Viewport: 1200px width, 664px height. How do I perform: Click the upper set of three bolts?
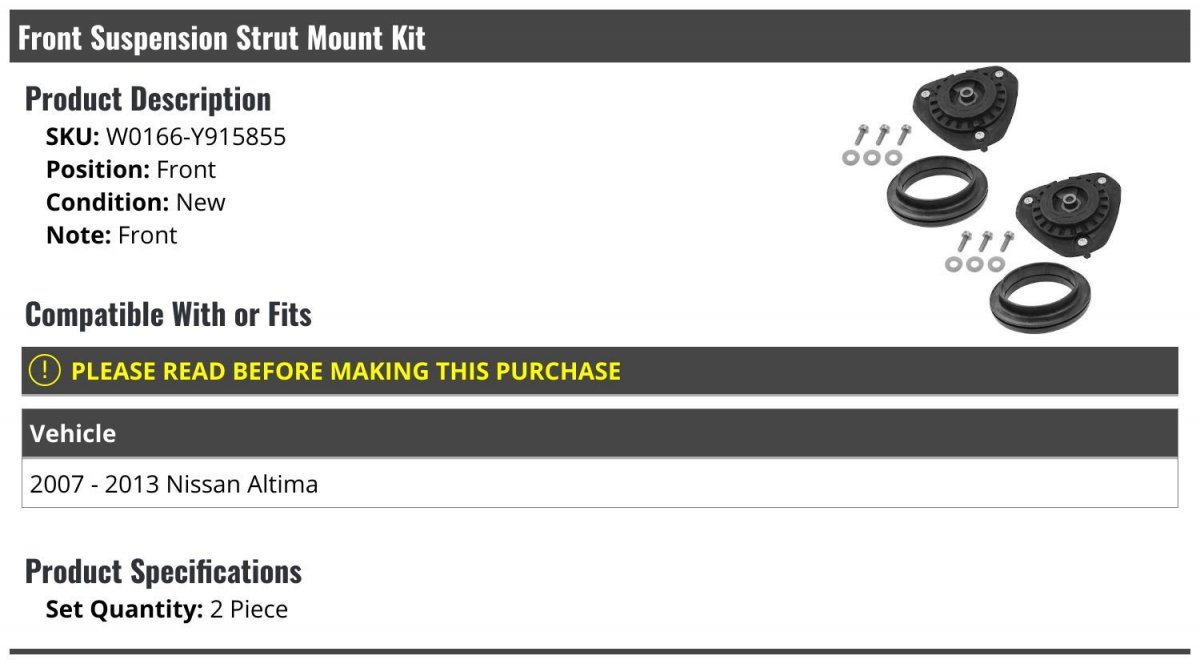(x=883, y=134)
